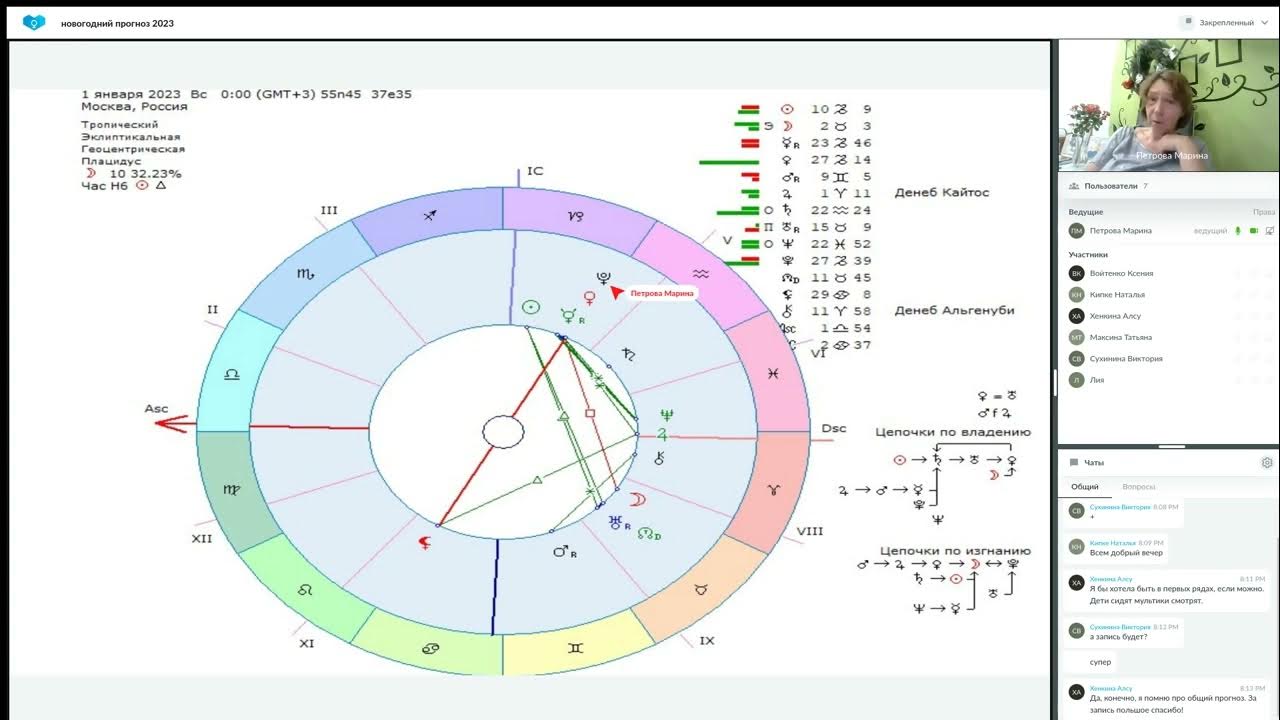Image resolution: width=1280 pixels, height=720 pixels.
Task: Toggle Петрова Марина screen share icon
Action: point(1269,231)
